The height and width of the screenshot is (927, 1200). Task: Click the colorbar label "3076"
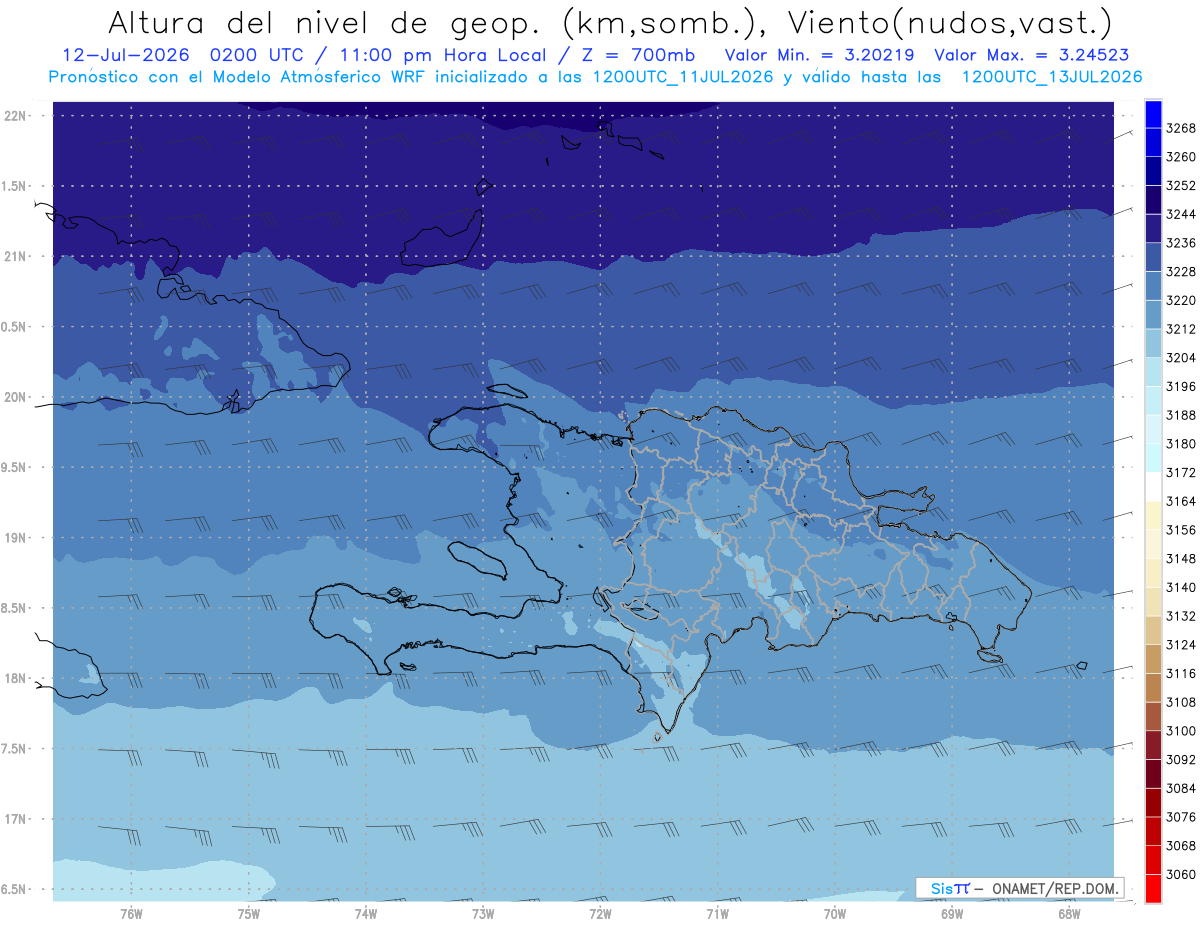point(1182,817)
